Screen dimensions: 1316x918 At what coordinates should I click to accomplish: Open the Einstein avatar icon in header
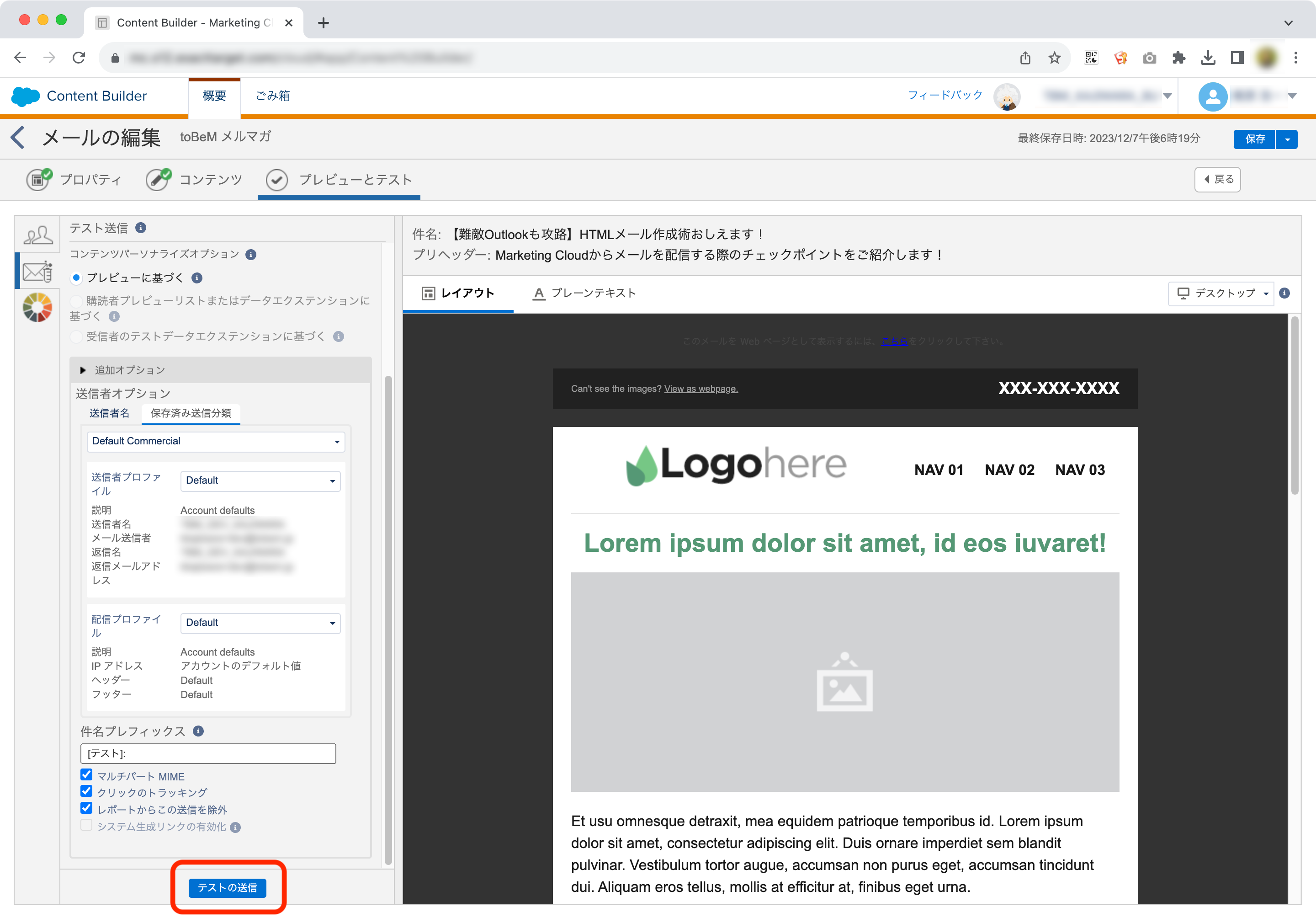(1007, 96)
